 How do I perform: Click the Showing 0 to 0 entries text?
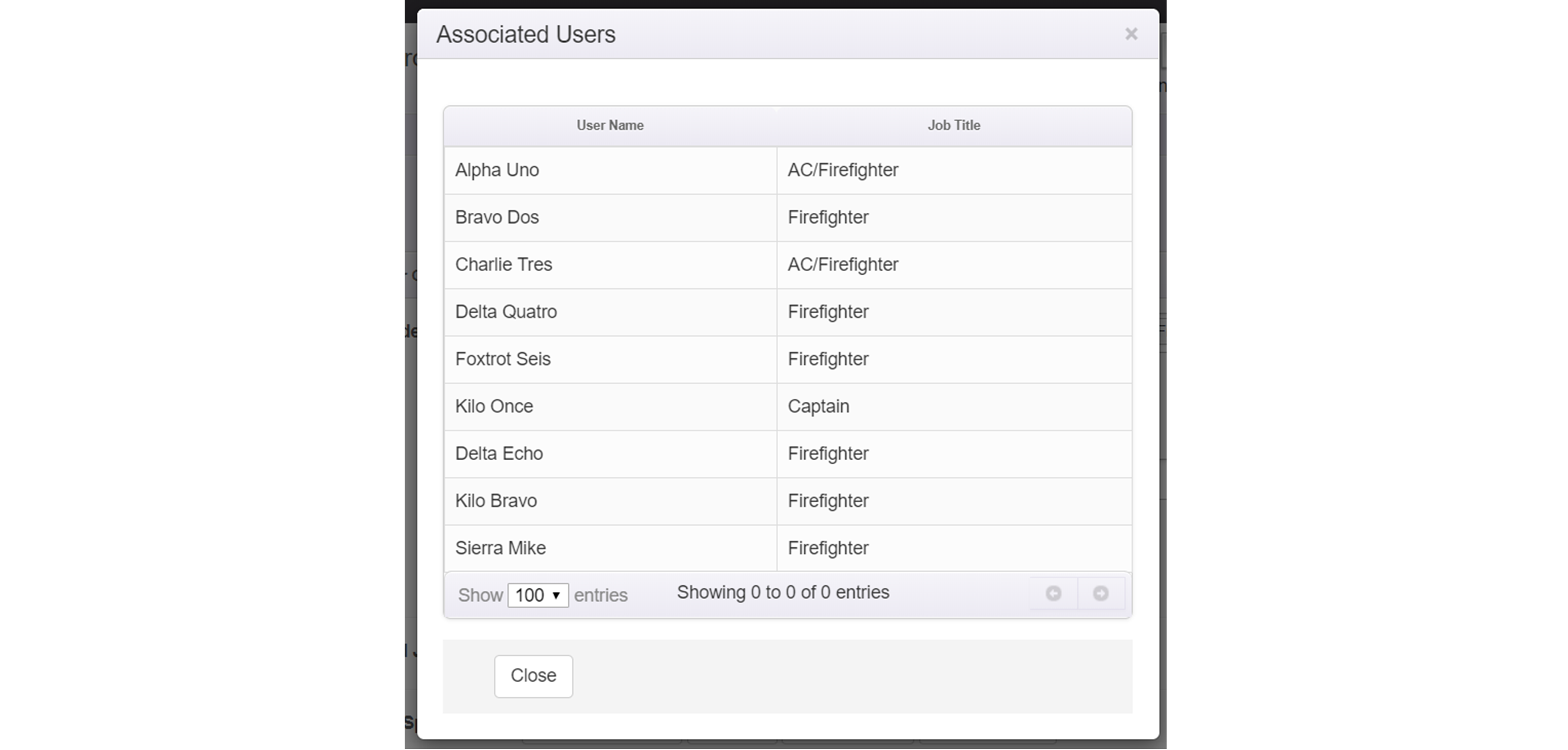point(783,592)
